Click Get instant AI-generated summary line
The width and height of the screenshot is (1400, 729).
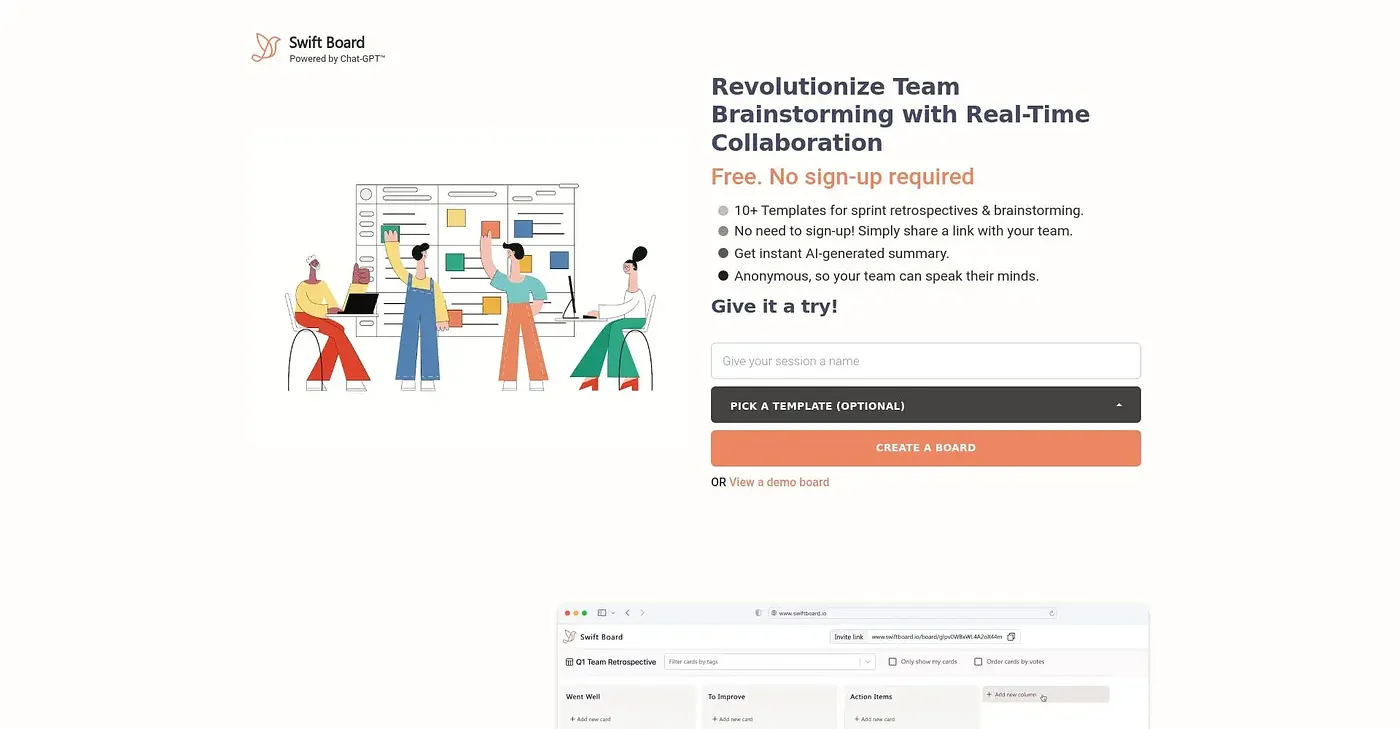[841, 253]
